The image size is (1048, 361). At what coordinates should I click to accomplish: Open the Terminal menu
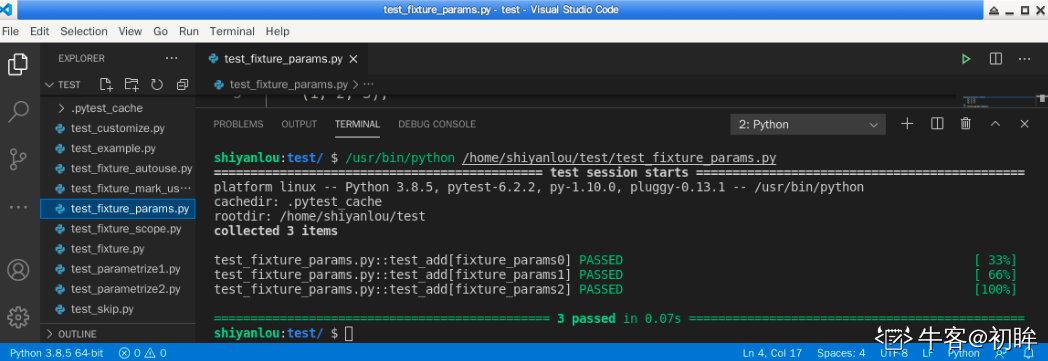232,31
